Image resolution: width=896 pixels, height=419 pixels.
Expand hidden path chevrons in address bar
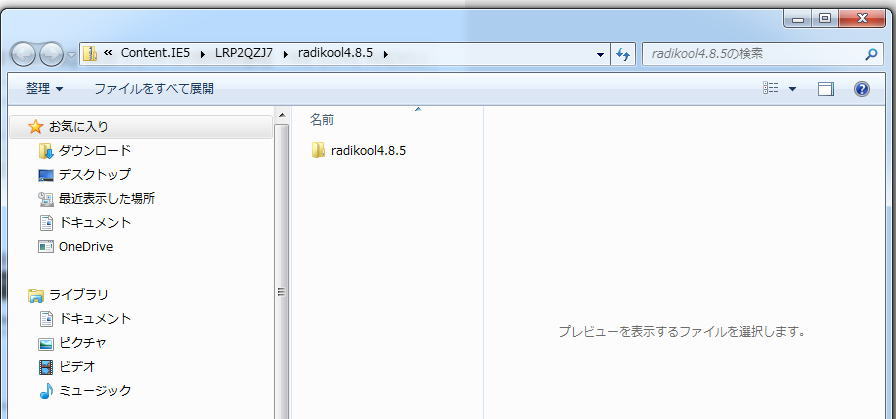click(x=108, y=54)
